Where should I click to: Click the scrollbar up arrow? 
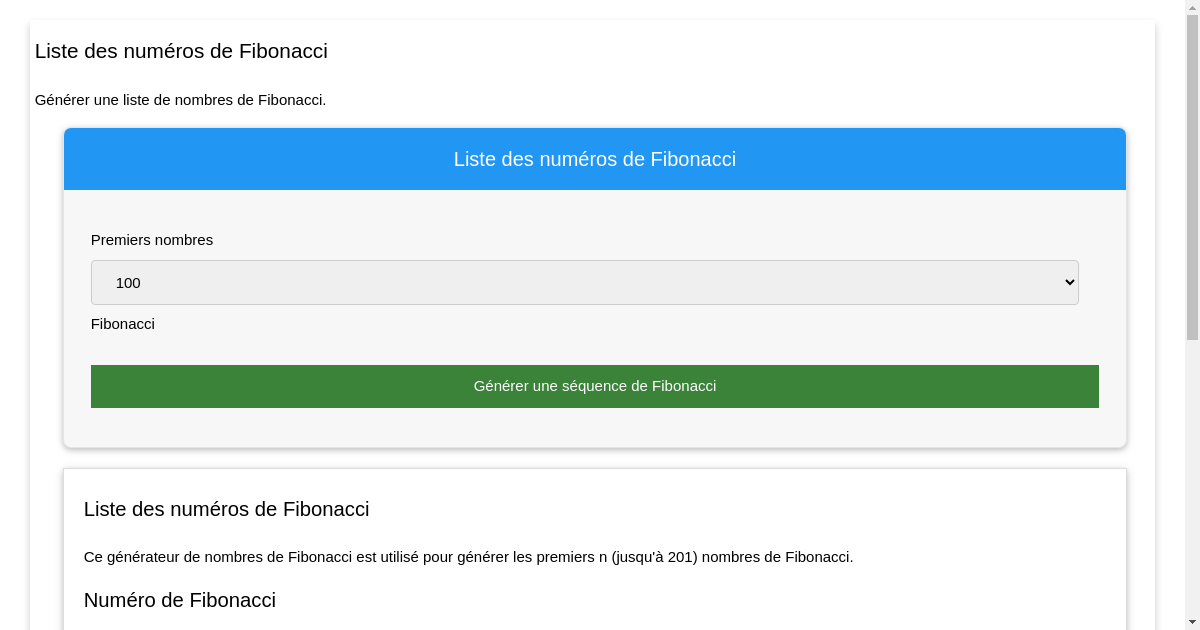pos(1192,8)
